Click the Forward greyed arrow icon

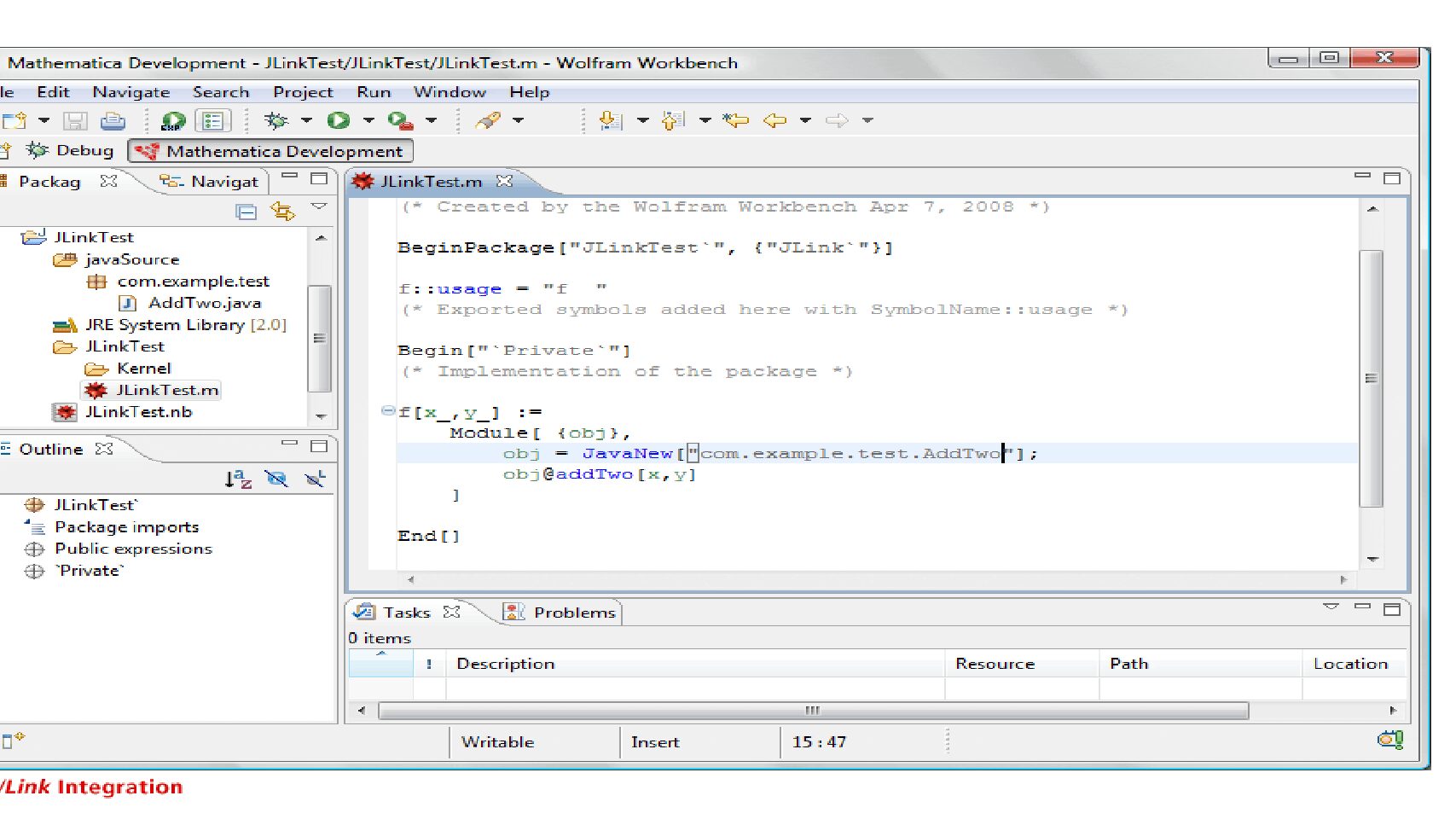coord(837,120)
